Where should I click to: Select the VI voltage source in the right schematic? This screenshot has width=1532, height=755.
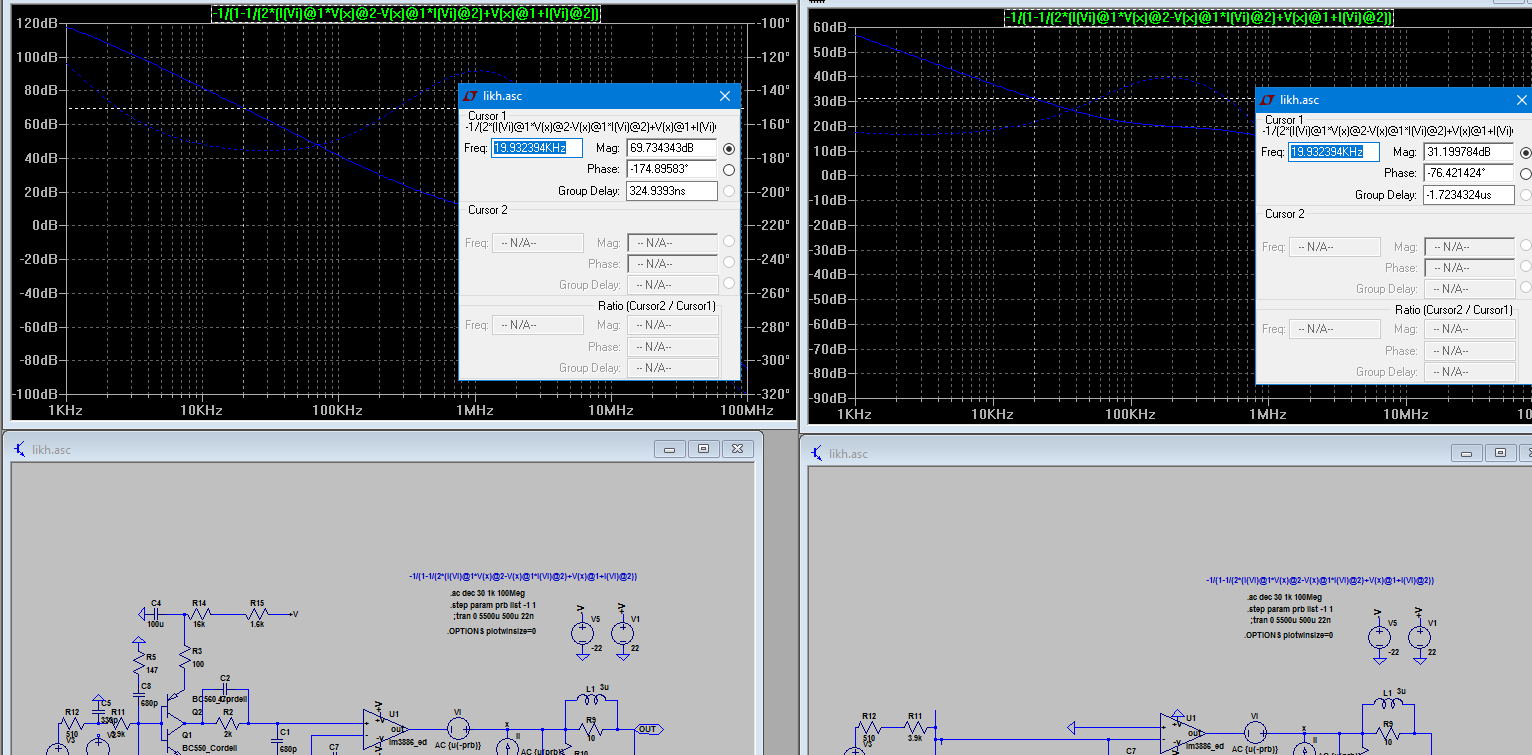1254,732
